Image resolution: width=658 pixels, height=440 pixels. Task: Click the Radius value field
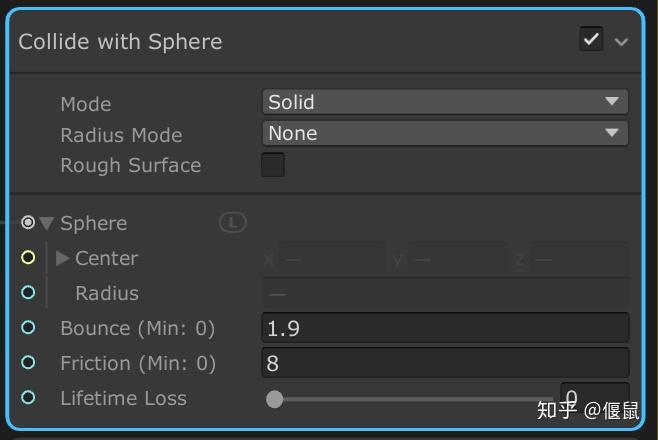click(x=445, y=293)
